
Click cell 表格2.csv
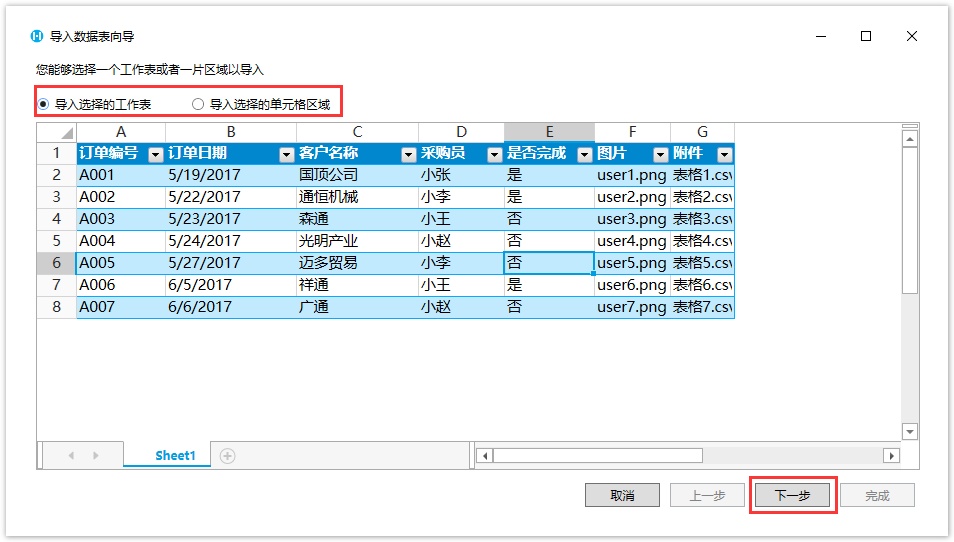(x=702, y=197)
